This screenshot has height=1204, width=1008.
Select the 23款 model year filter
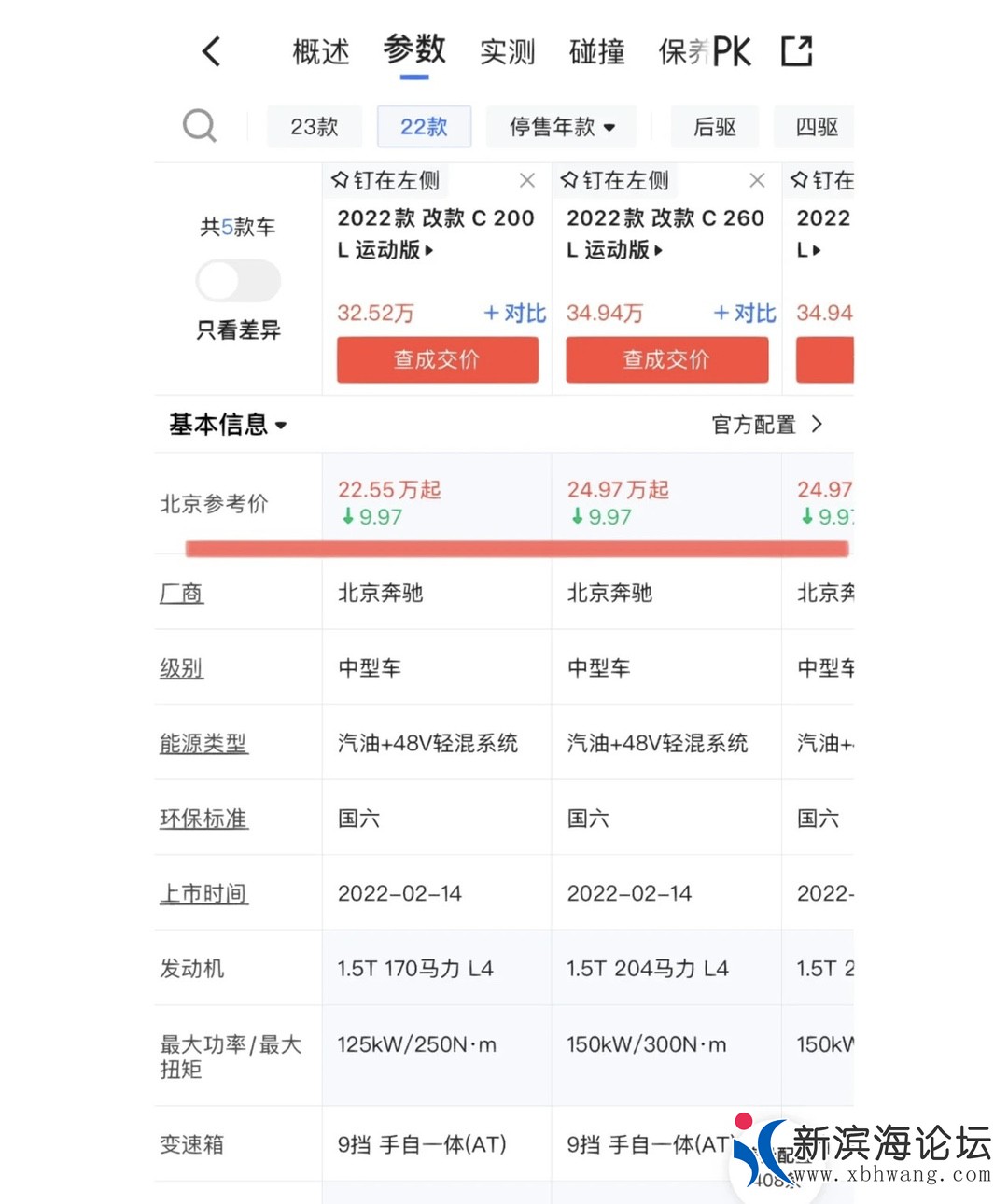click(314, 127)
